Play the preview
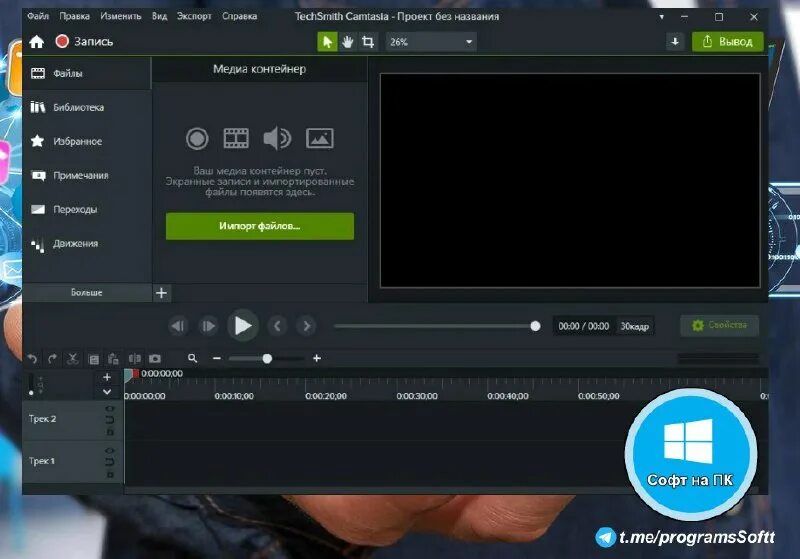Image resolution: width=800 pixels, height=559 pixels. coord(242,325)
